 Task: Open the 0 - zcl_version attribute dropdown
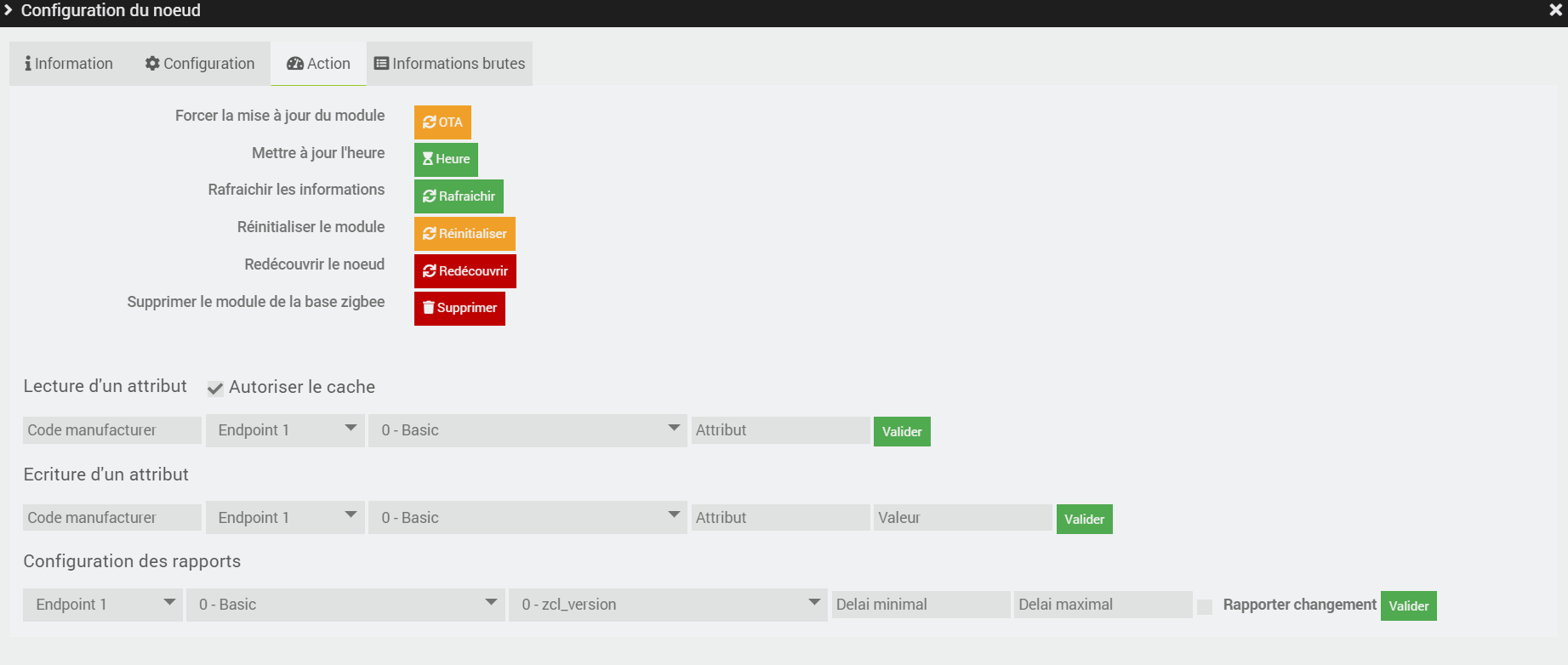click(x=668, y=605)
